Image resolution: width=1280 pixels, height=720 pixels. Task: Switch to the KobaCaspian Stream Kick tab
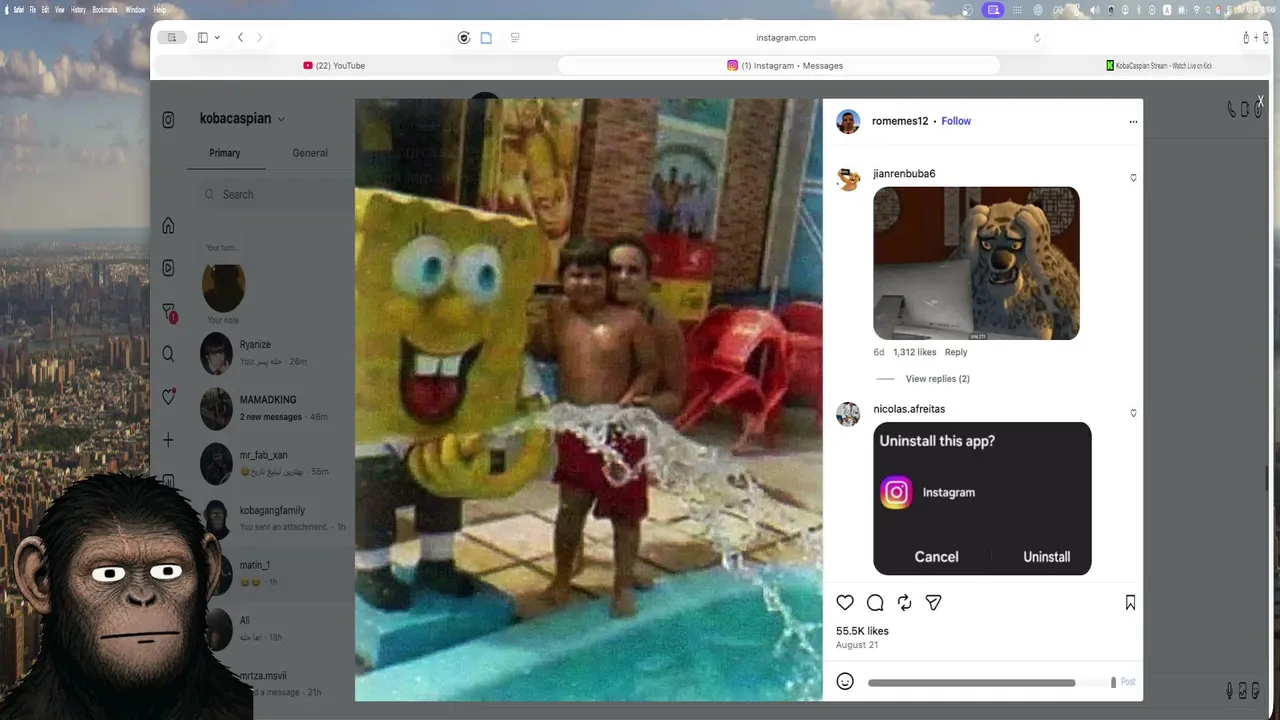coord(1158,66)
